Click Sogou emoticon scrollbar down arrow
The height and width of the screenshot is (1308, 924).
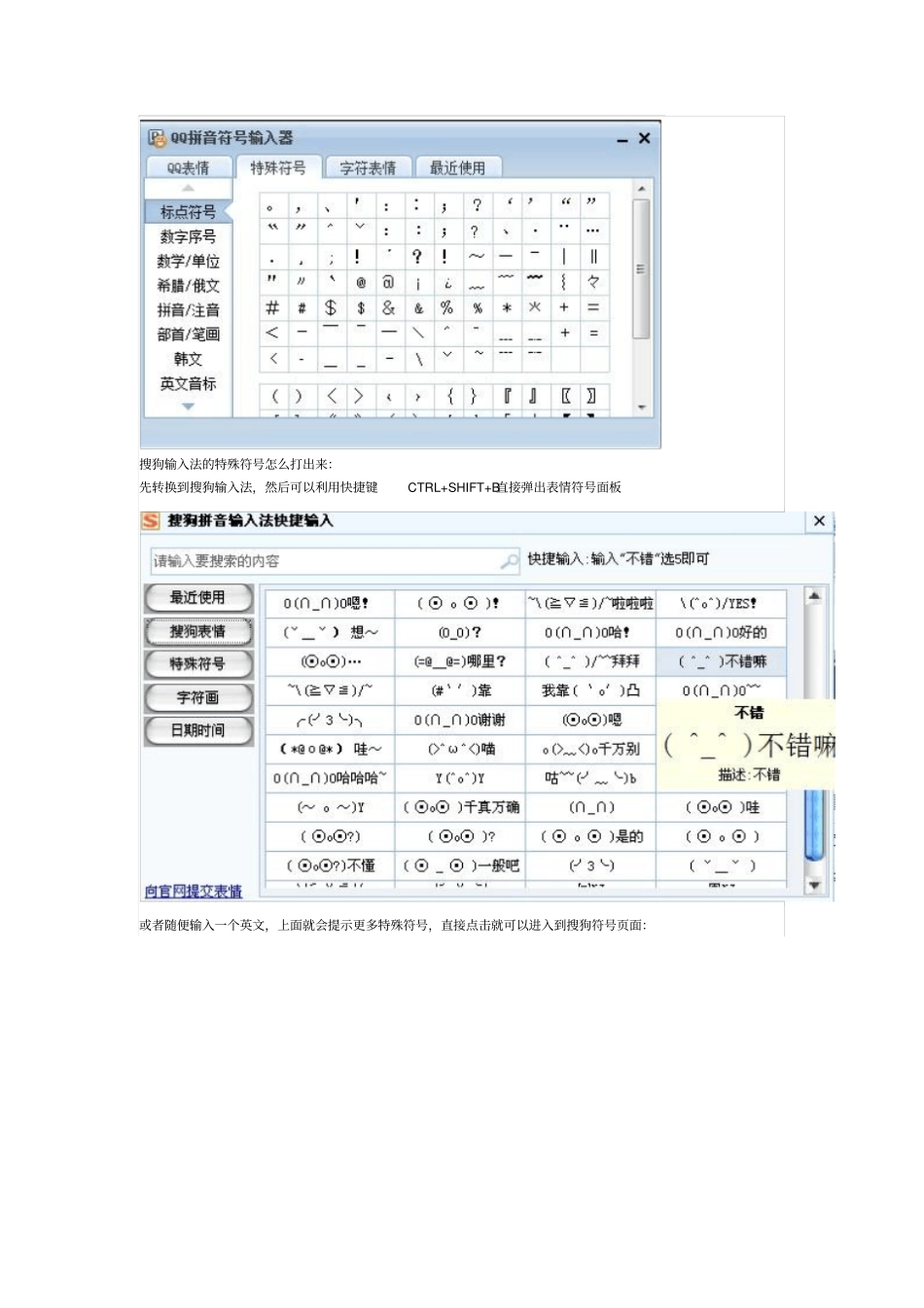coord(815,886)
